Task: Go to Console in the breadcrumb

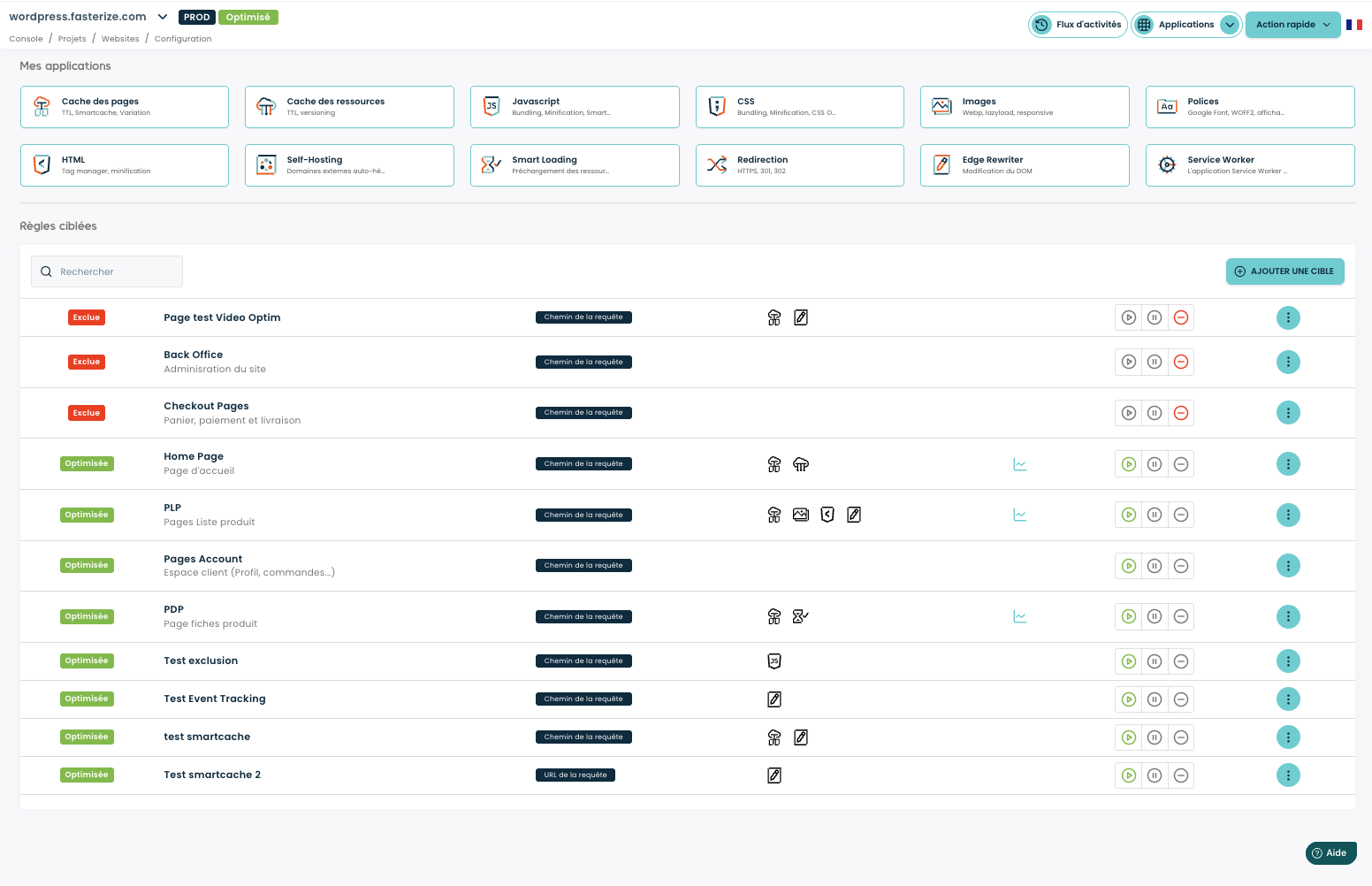Action: coord(26,39)
